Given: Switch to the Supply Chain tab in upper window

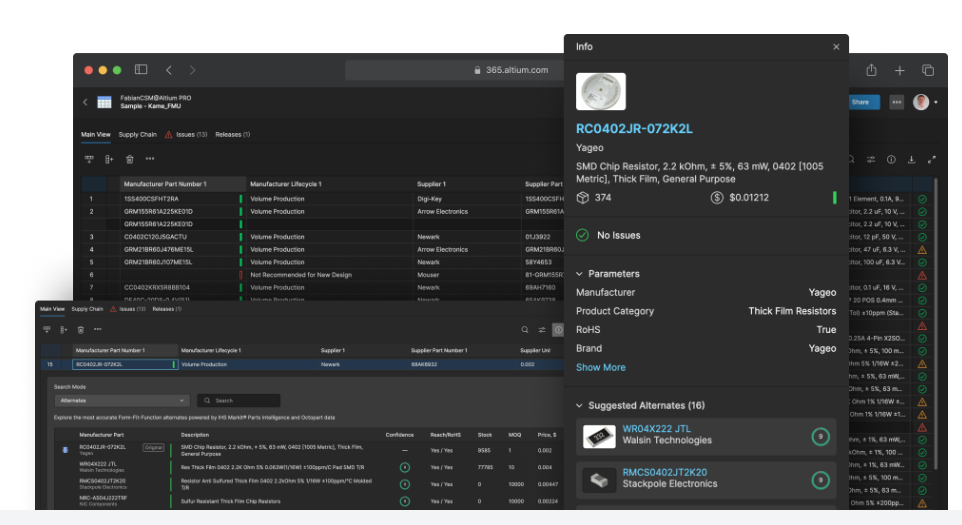Looking at the screenshot, I should click(x=137, y=134).
